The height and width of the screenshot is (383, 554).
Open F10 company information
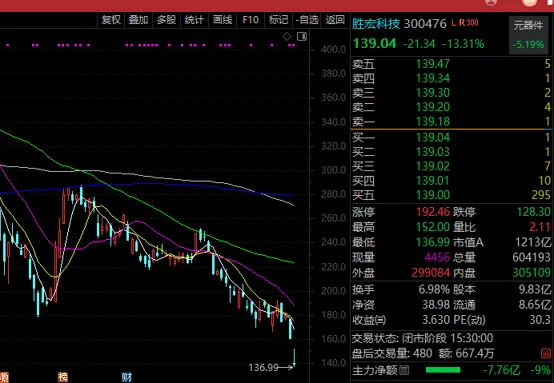tap(250, 20)
